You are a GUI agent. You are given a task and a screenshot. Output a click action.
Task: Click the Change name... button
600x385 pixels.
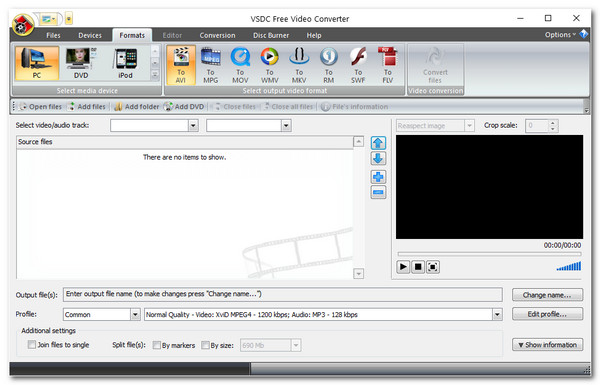[x=547, y=295]
